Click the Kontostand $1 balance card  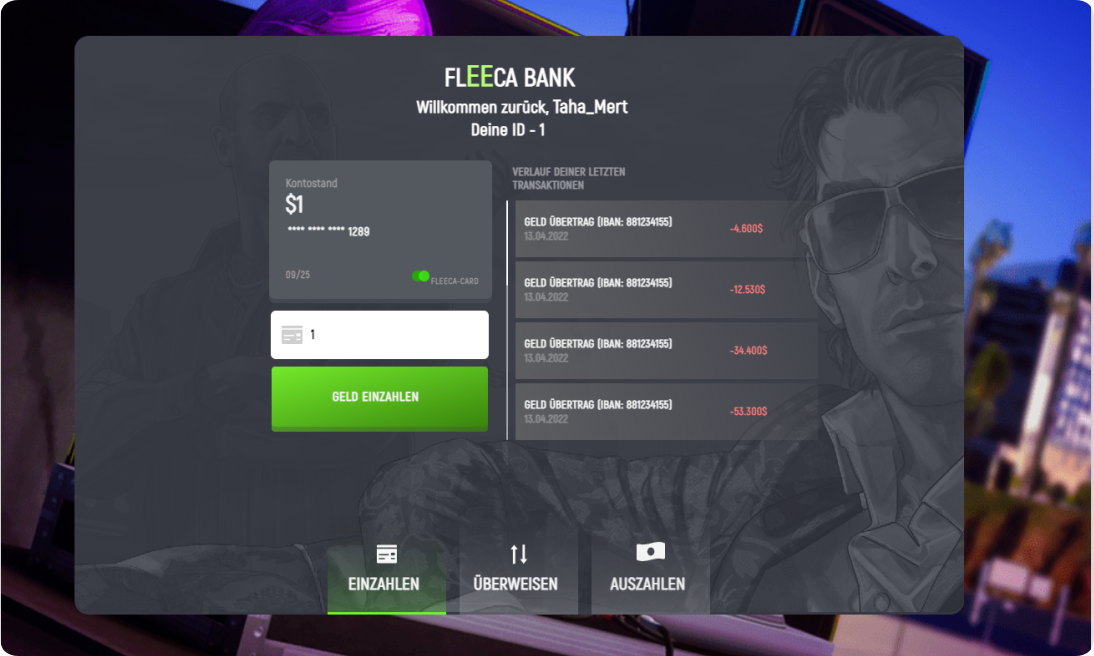click(381, 230)
